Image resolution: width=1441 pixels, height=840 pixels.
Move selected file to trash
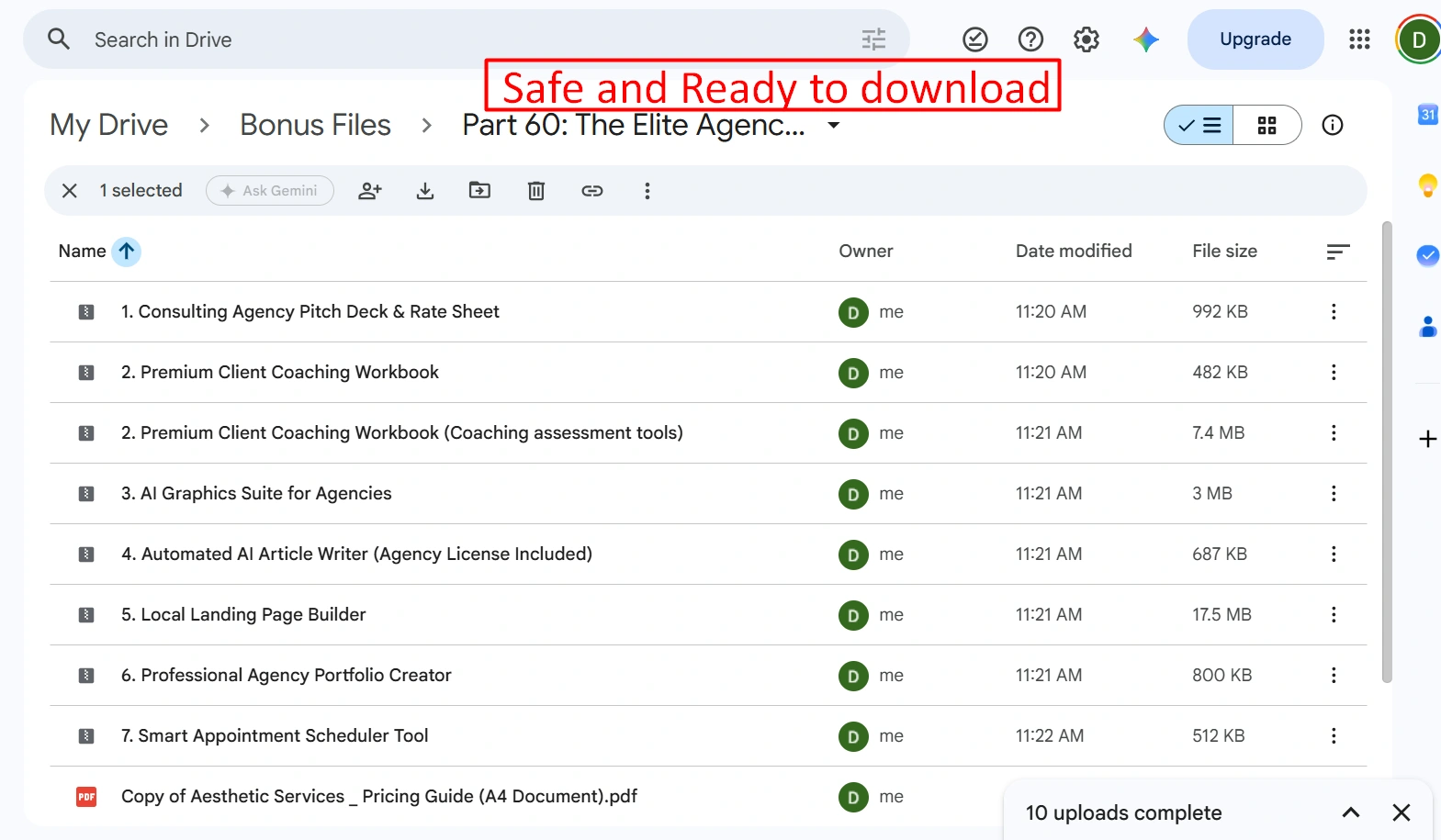pyautogui.click(x=536, y=191)
